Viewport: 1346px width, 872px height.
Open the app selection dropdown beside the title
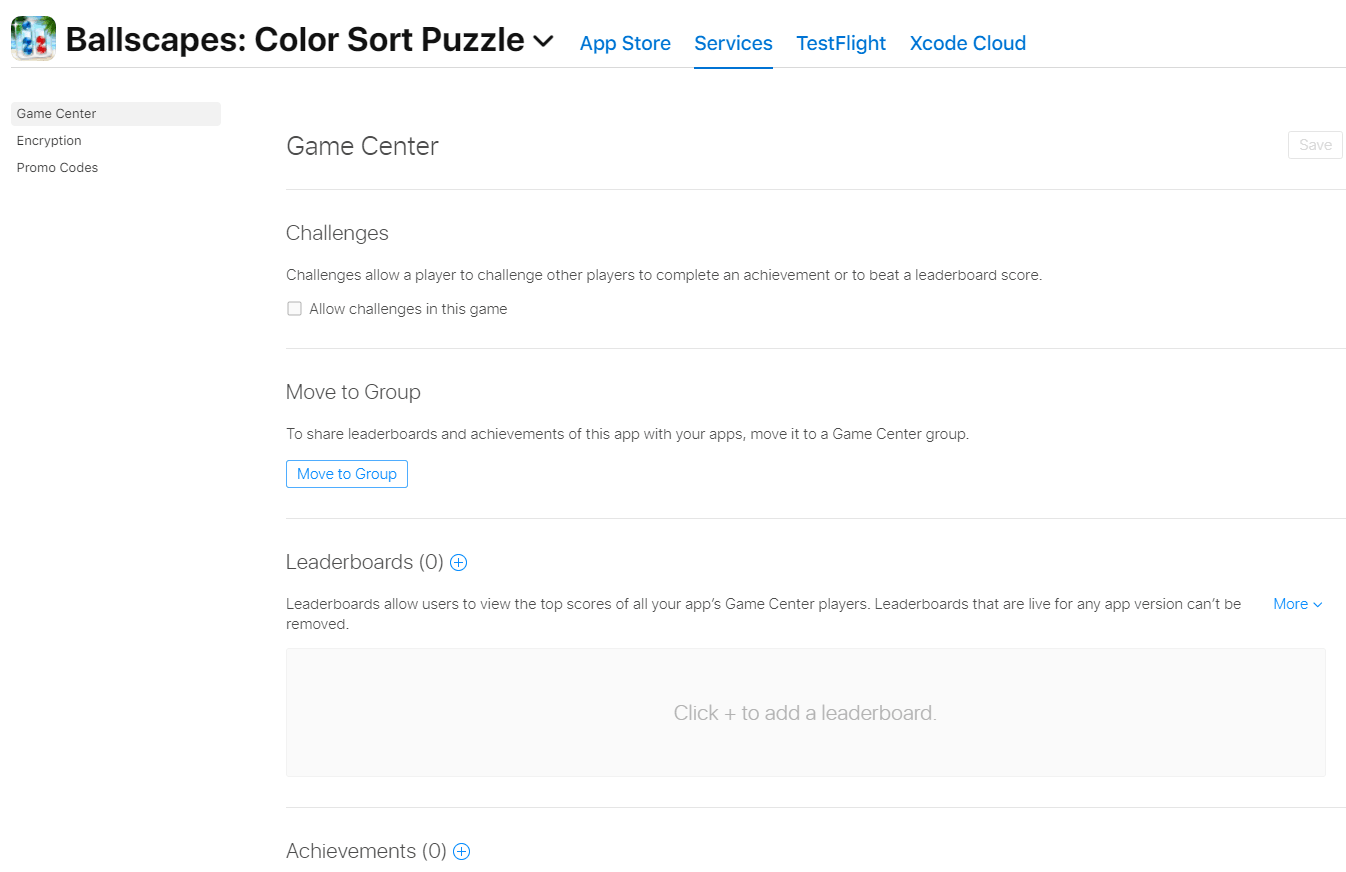(x=541, y=42)
